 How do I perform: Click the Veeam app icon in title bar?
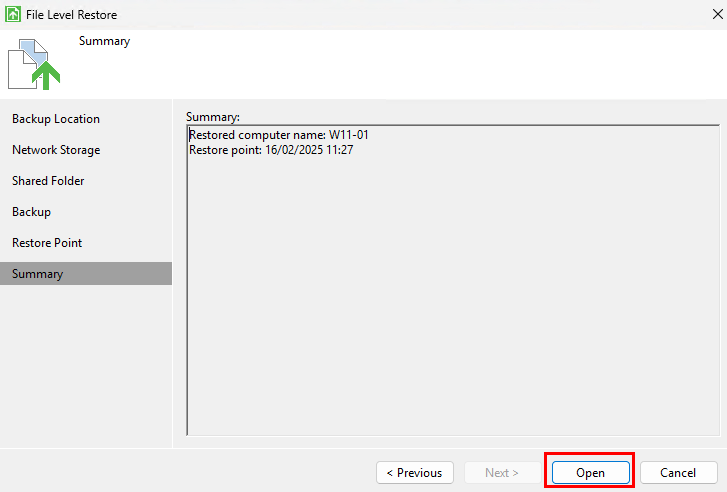coord(14,15)
